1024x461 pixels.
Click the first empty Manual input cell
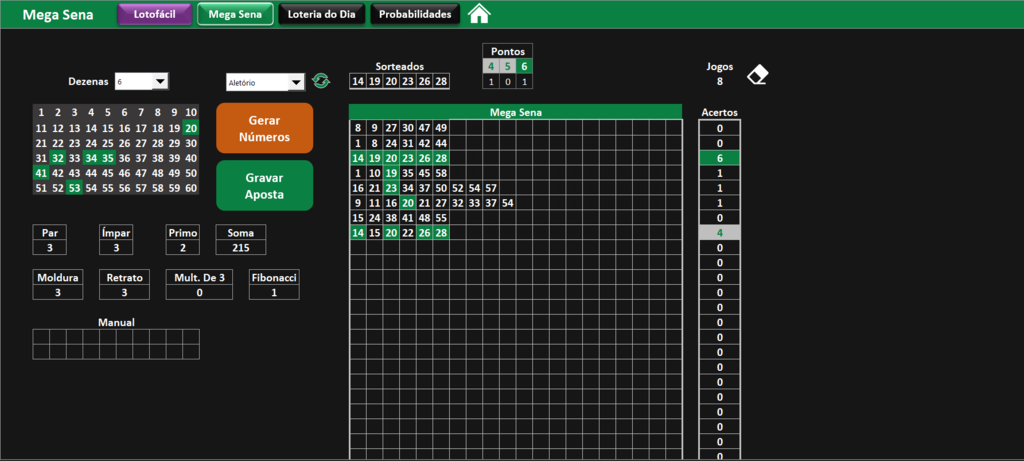click(x=41, y=337)
